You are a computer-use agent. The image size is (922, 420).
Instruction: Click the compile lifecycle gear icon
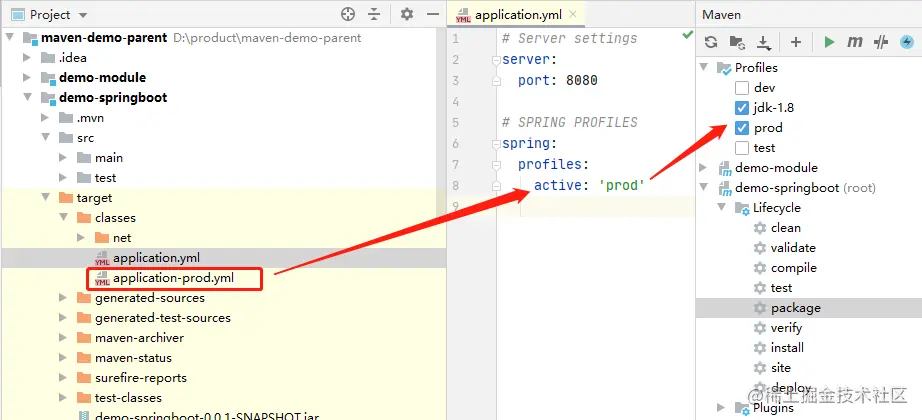pyautogui.click(x=760, y=268)
